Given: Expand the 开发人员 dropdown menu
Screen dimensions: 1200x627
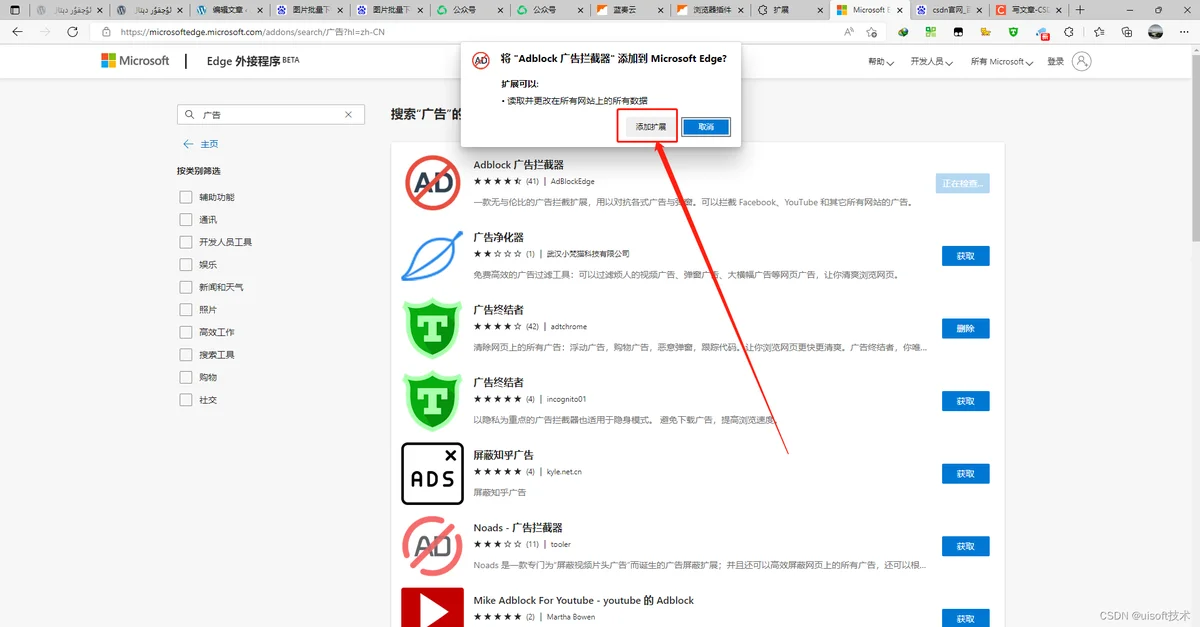Looking at the screenshot, I should pos(932,62).
